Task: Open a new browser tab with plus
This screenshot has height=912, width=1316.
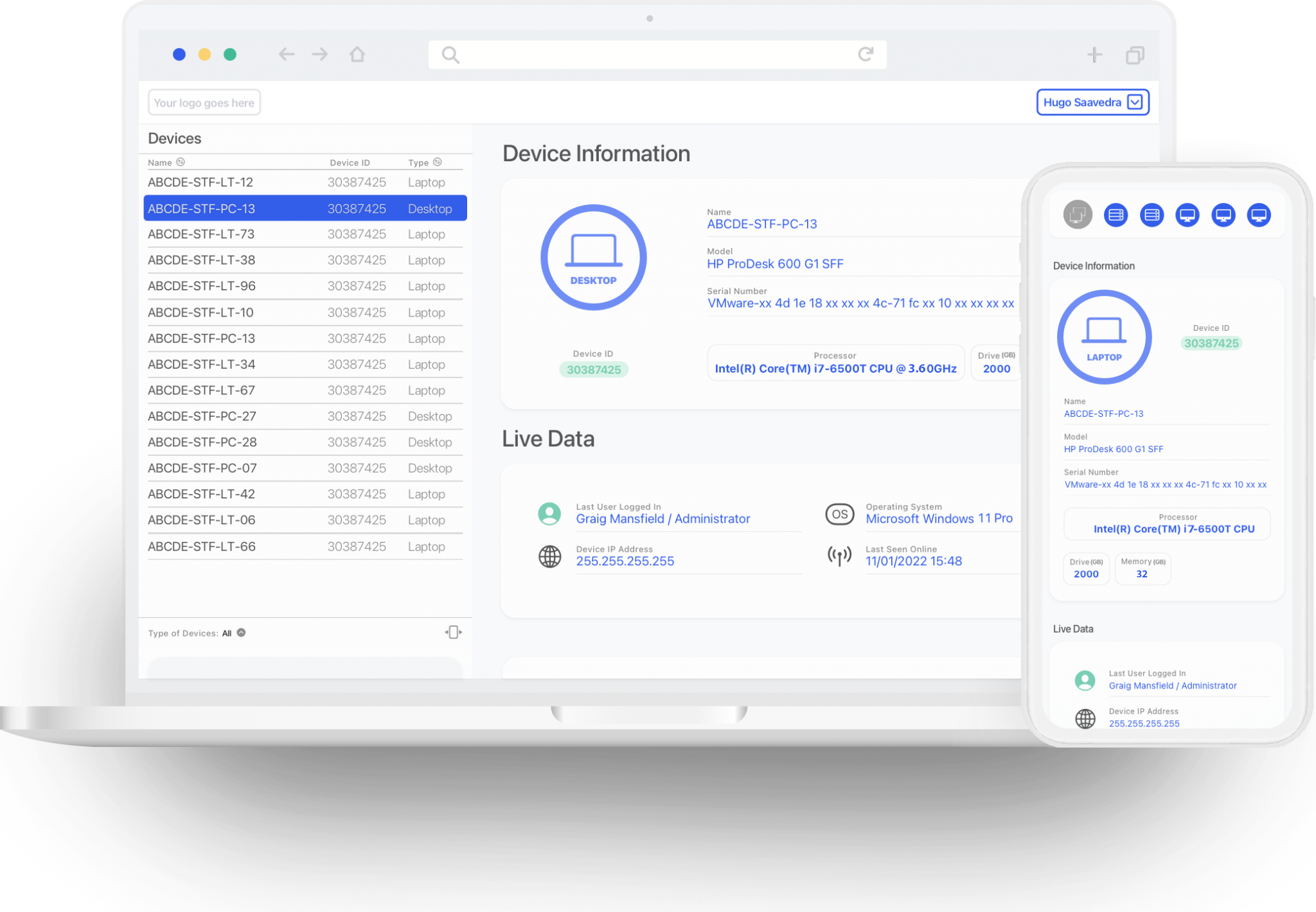Action: (1094, 55)
